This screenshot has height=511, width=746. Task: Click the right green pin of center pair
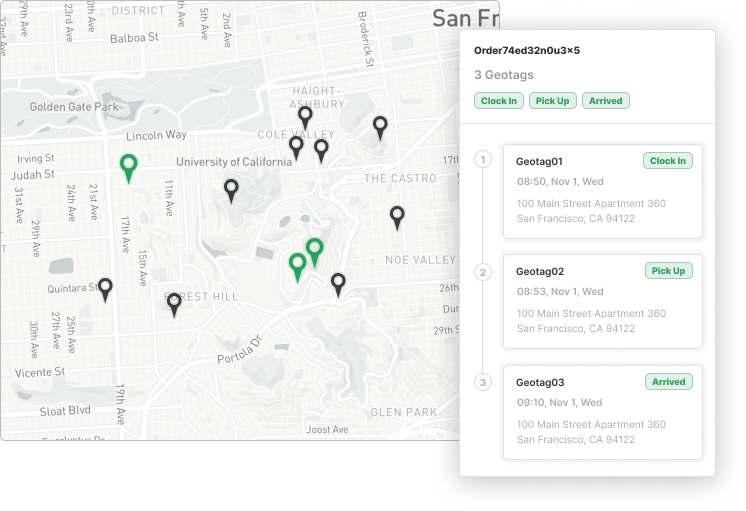tap(315, 250)
